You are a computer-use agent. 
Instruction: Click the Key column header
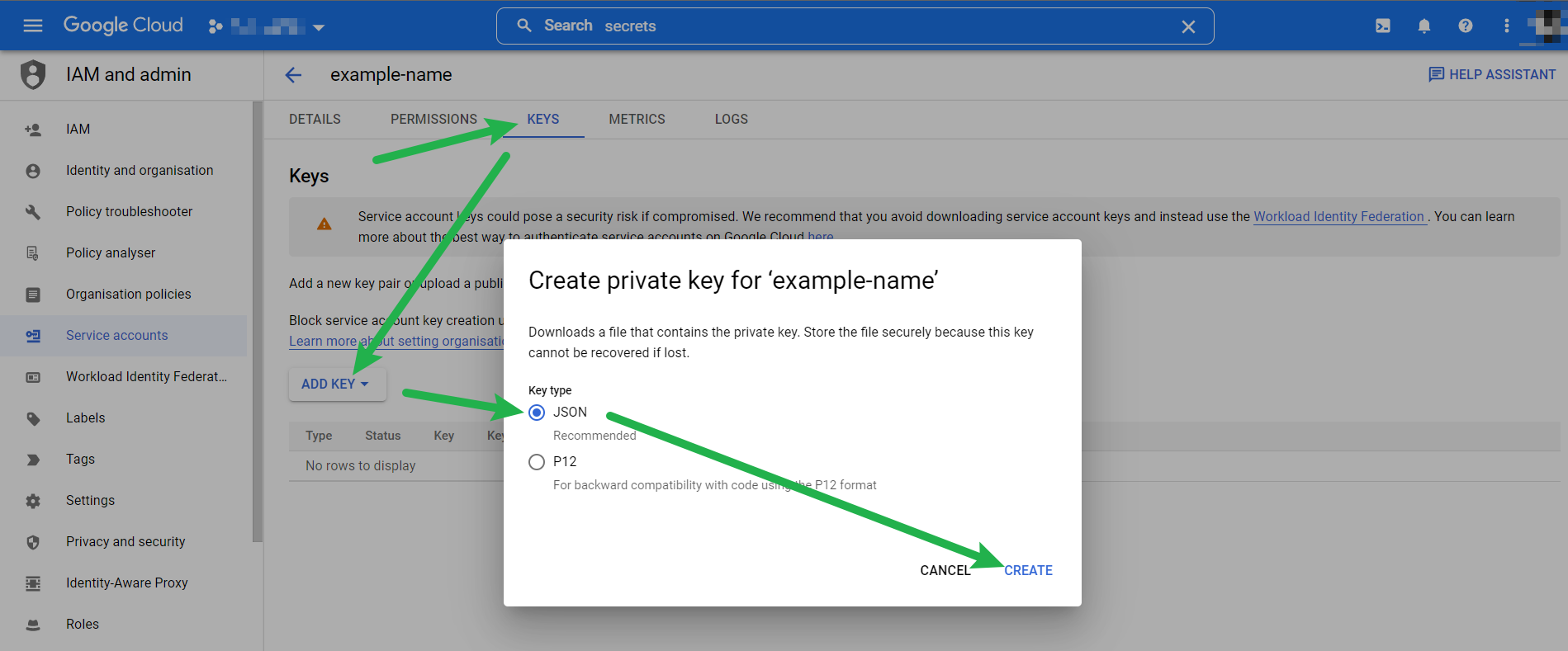[x=444, y=436]
